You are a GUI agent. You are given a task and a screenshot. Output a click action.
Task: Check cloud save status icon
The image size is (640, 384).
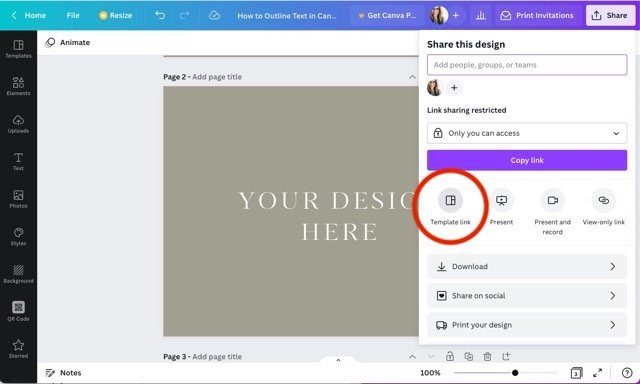214,16
